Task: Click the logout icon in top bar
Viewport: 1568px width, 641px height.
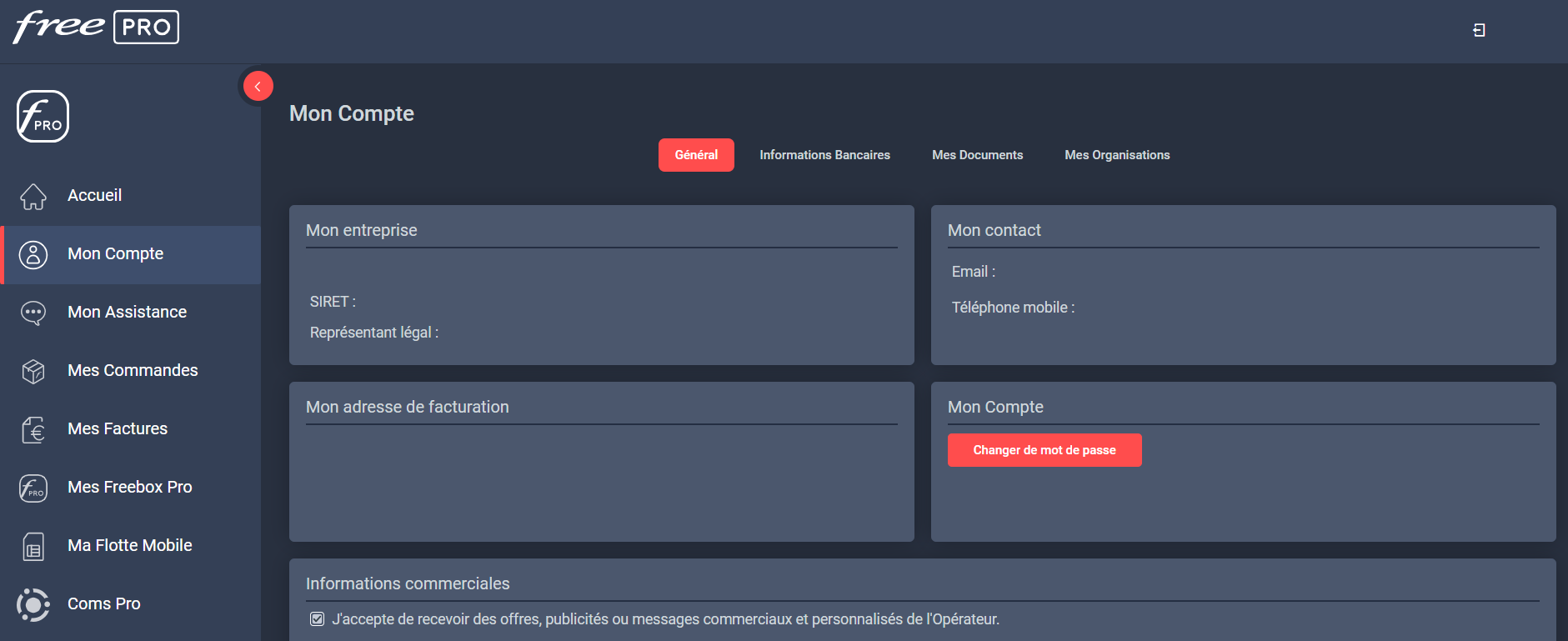Action: pyautogui.click(x=1479, y=30)
